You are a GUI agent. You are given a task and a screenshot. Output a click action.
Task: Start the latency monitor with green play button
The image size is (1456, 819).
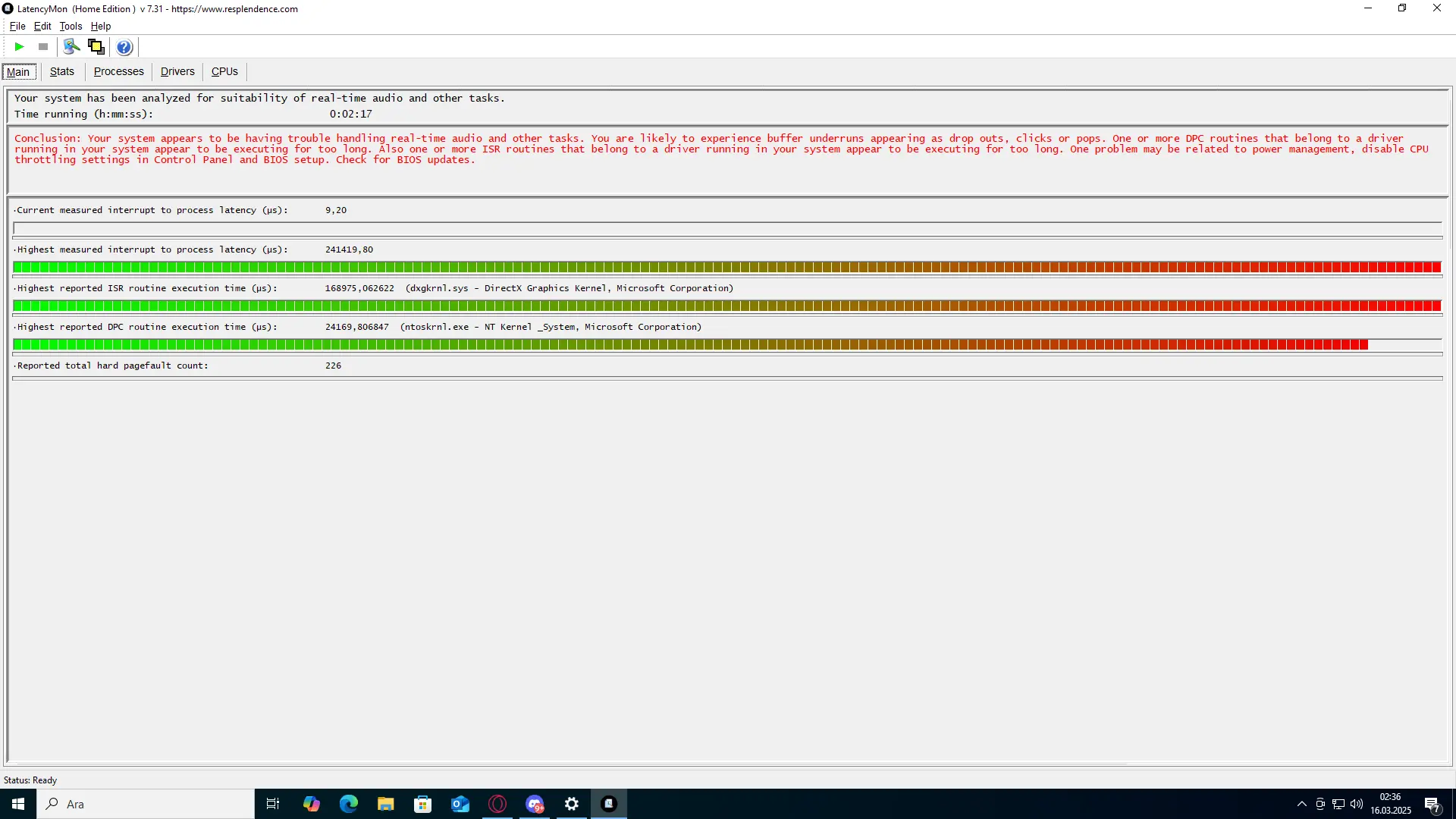20,47
